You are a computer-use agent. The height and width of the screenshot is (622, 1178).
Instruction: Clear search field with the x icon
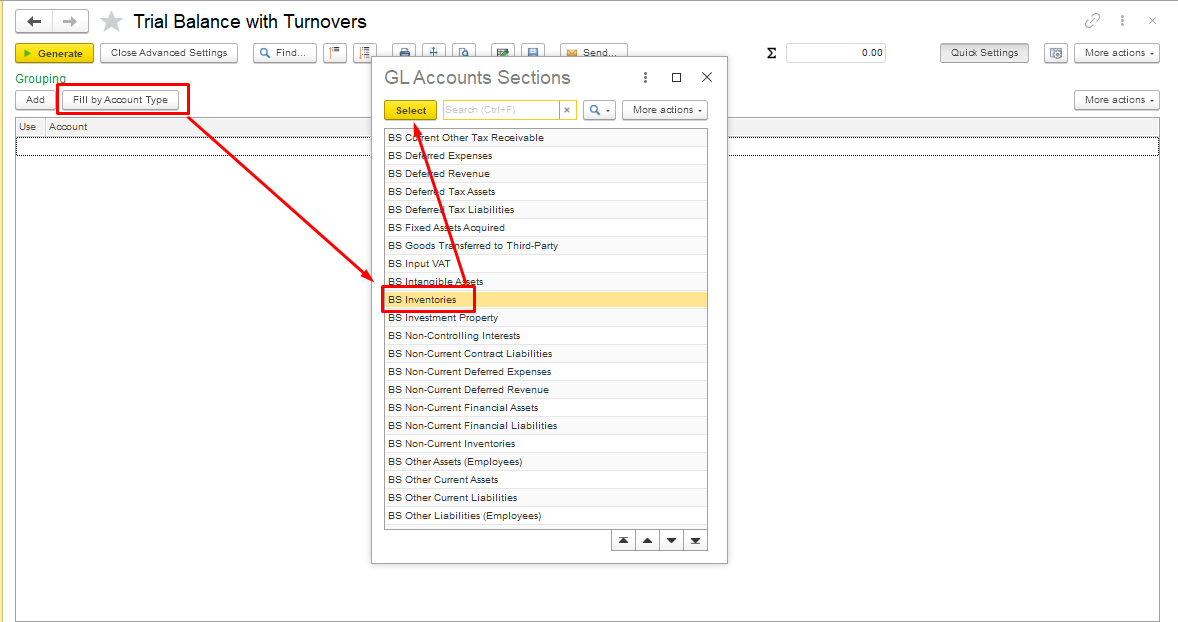coord(567,110)
